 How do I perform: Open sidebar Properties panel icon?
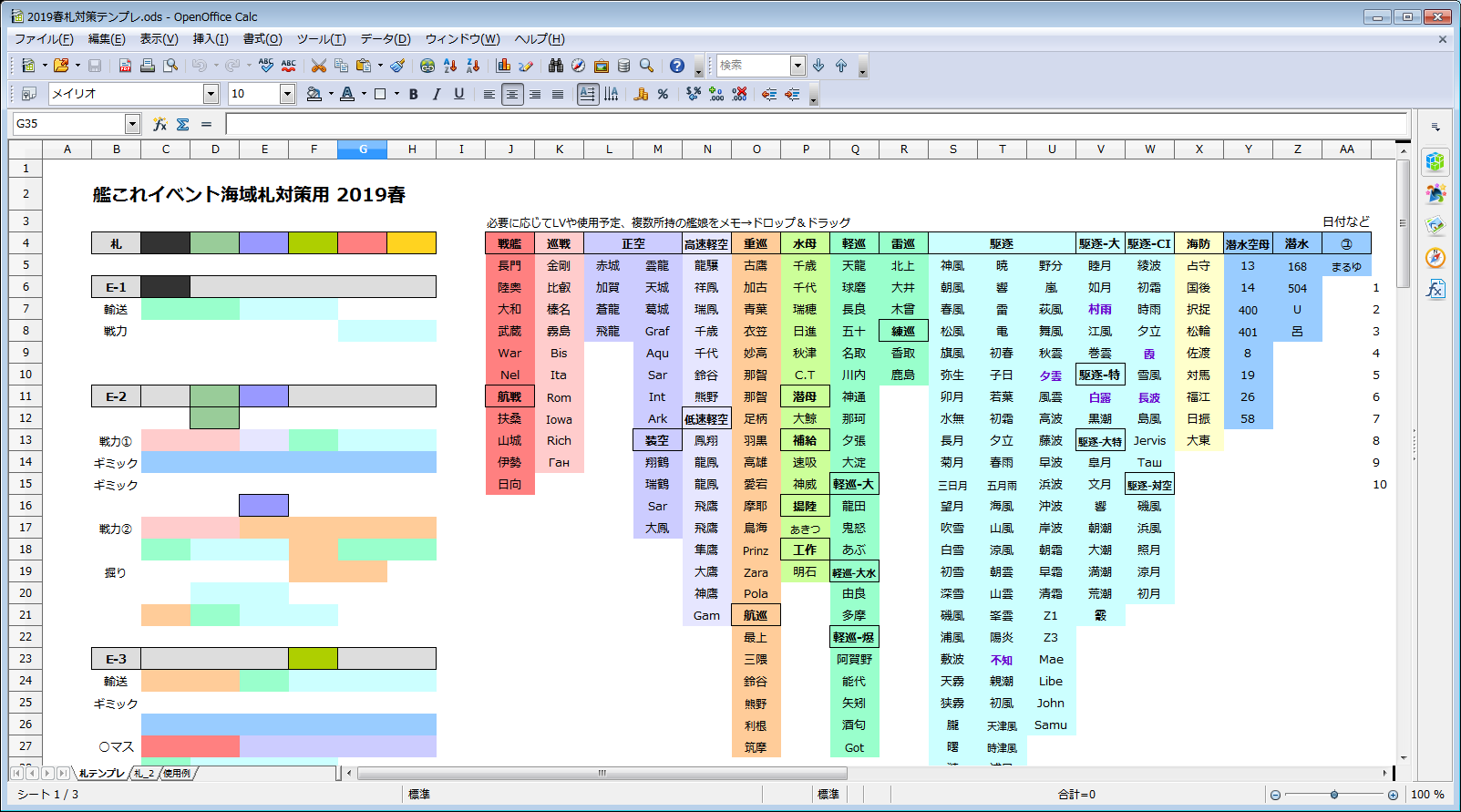tap(1435, 162)
